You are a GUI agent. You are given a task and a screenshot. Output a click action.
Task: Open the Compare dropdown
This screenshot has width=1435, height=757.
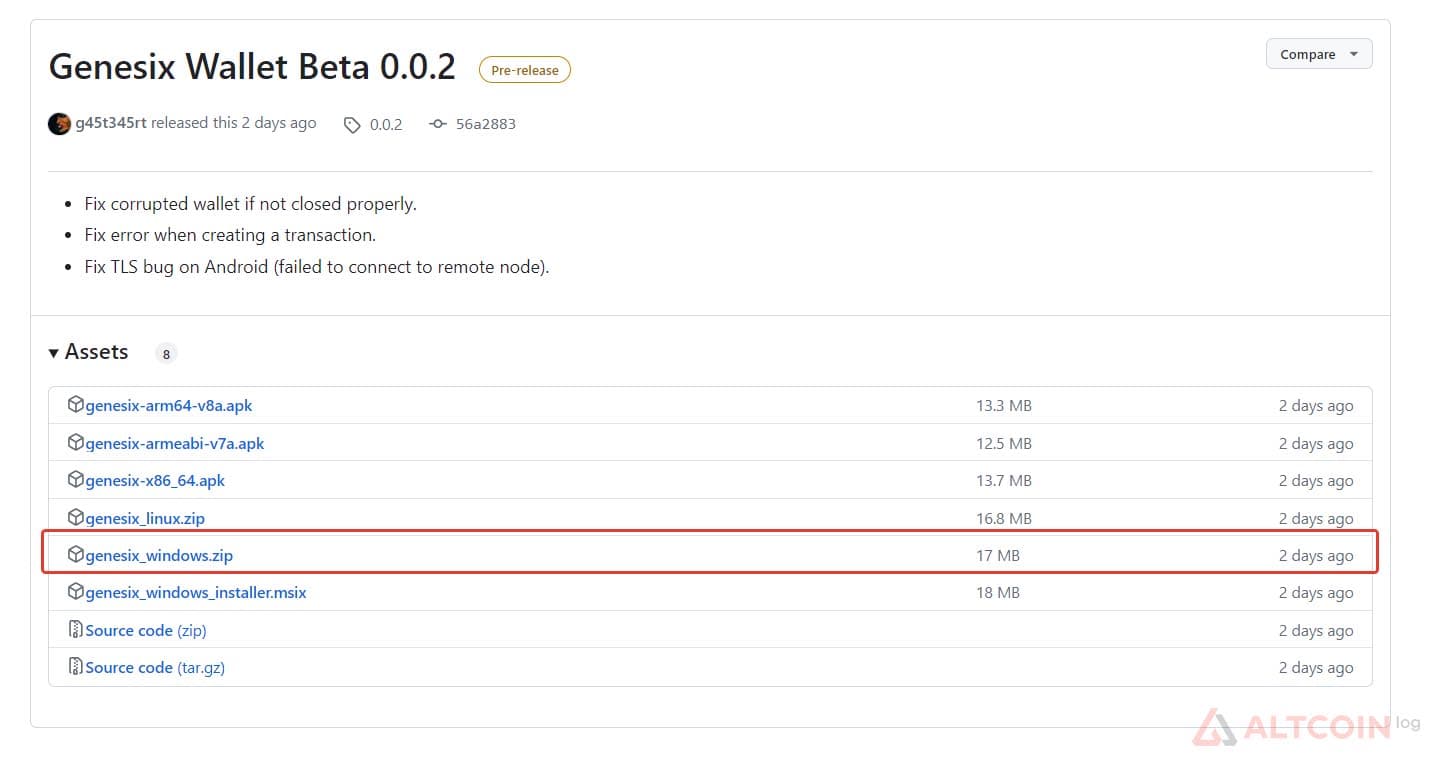coord(1319,54)
